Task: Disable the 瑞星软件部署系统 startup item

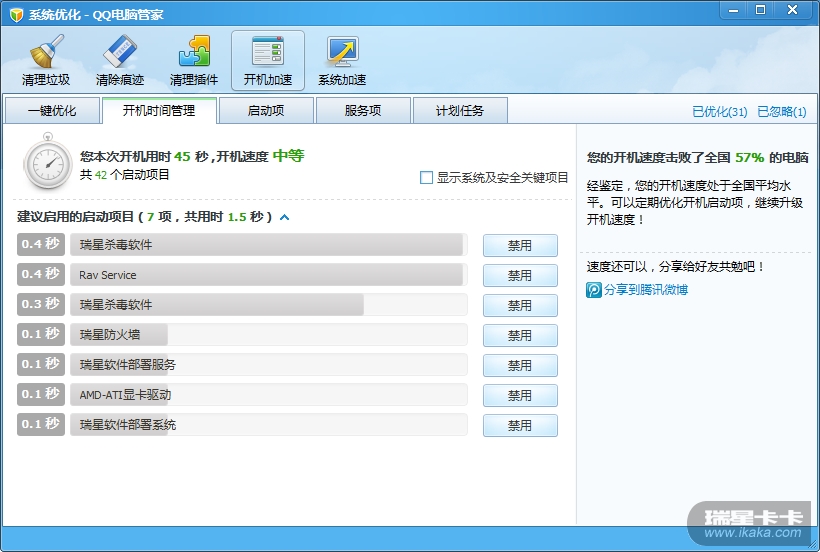Action: 520,426
